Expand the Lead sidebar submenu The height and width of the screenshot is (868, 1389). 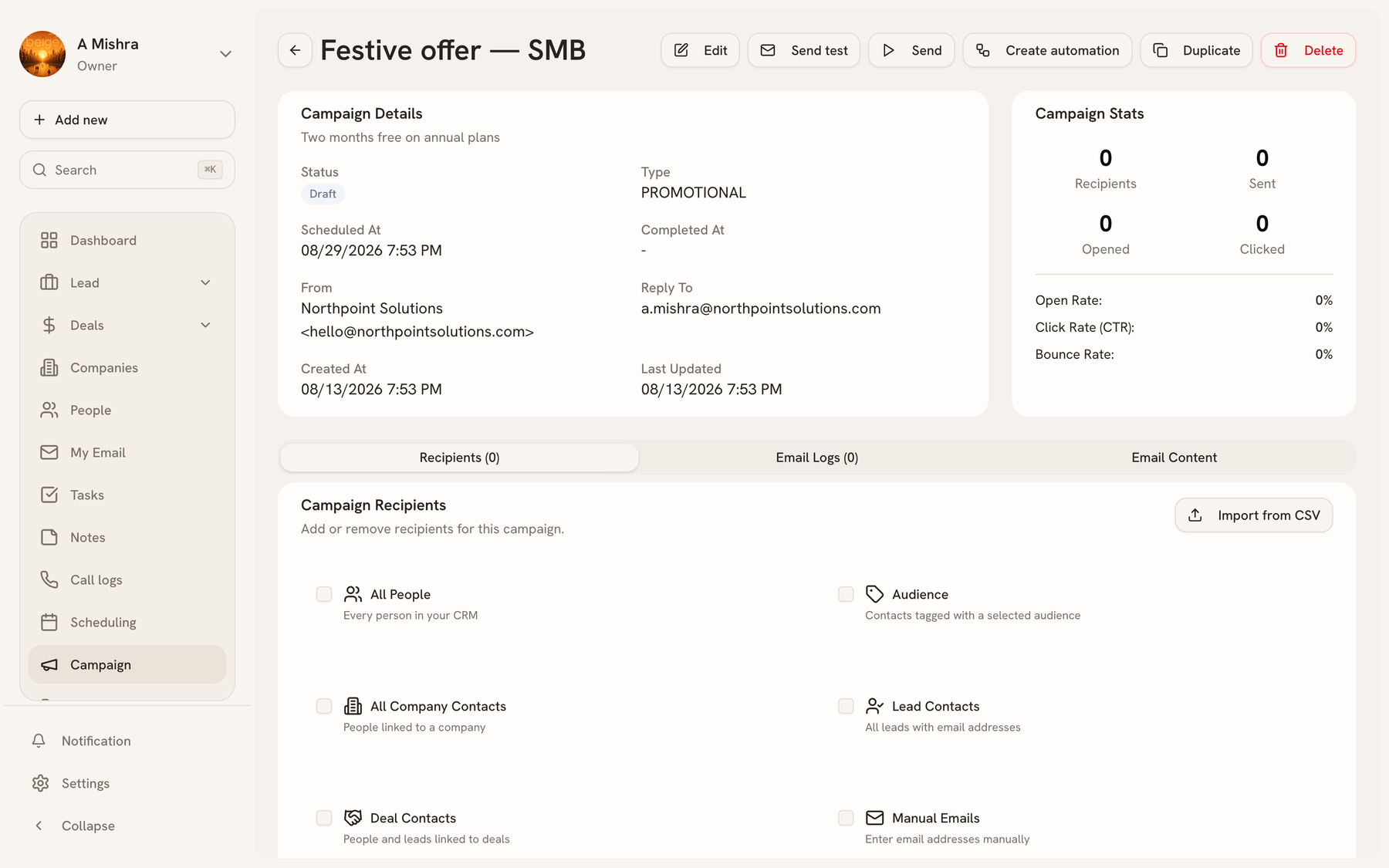[205, 282]
